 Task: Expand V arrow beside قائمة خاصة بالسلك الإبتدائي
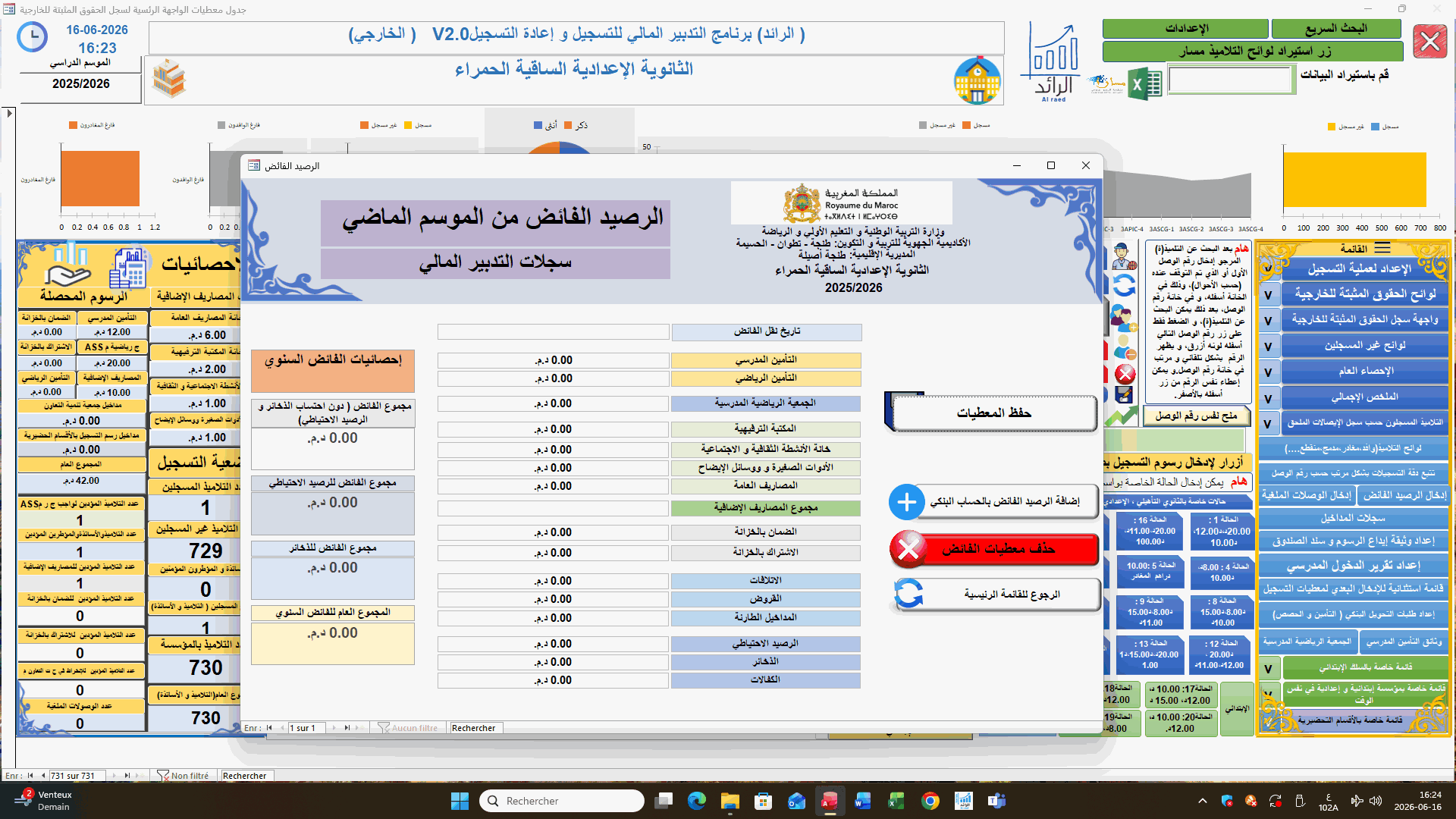(1268, 669)
